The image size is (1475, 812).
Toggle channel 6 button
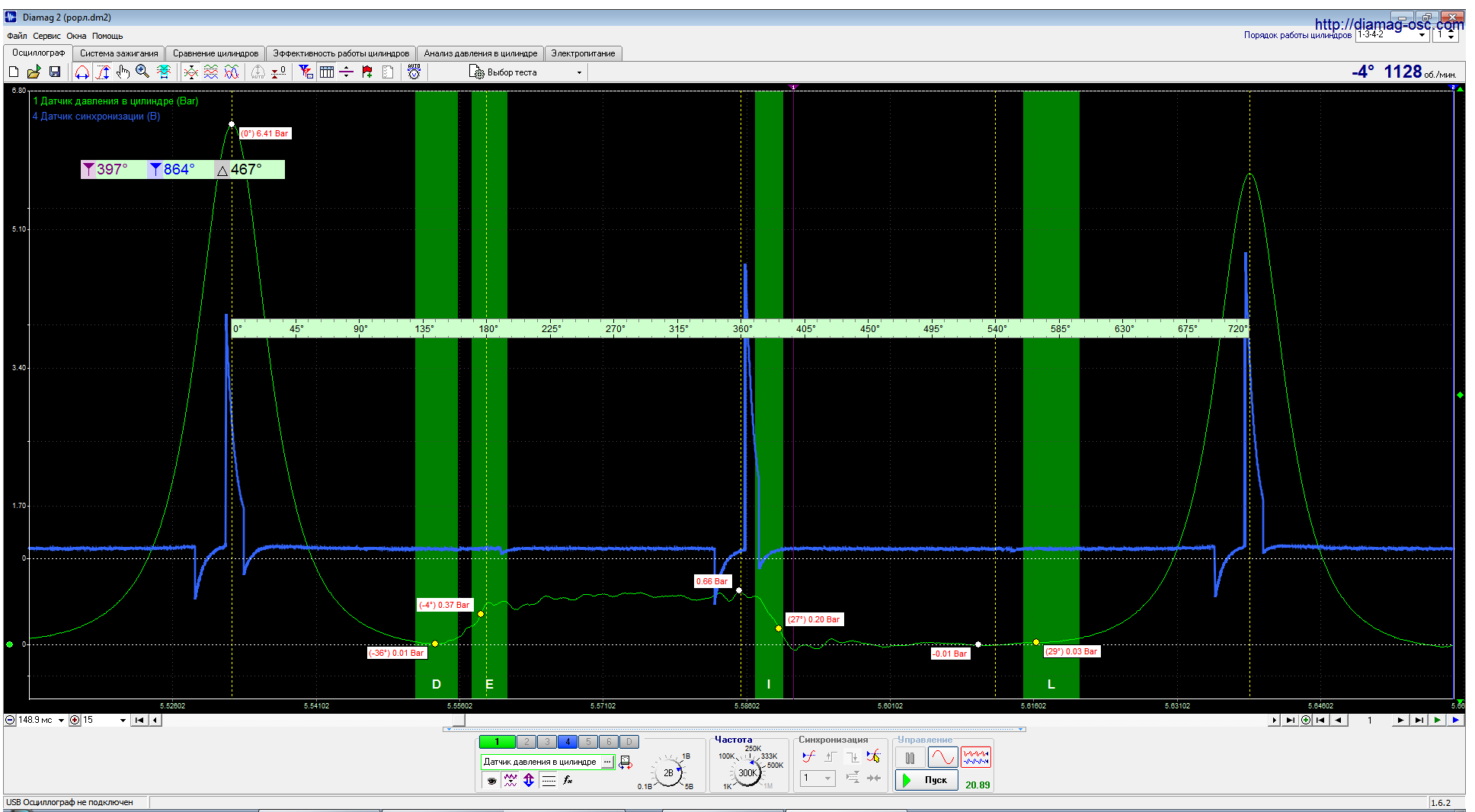tap(609, 742)
